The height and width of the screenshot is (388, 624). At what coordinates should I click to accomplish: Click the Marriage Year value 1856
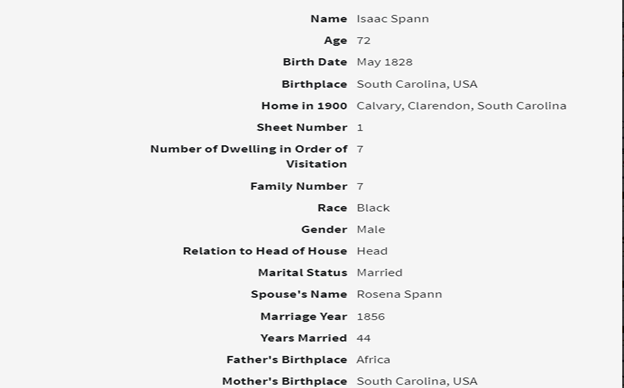[370, 316]
